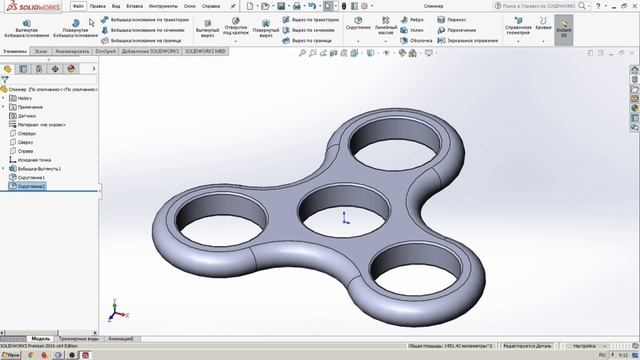Select the Intersect (Пересечение) tool
This screenshot has height=360, width=640.
click(x=457, y=30)
